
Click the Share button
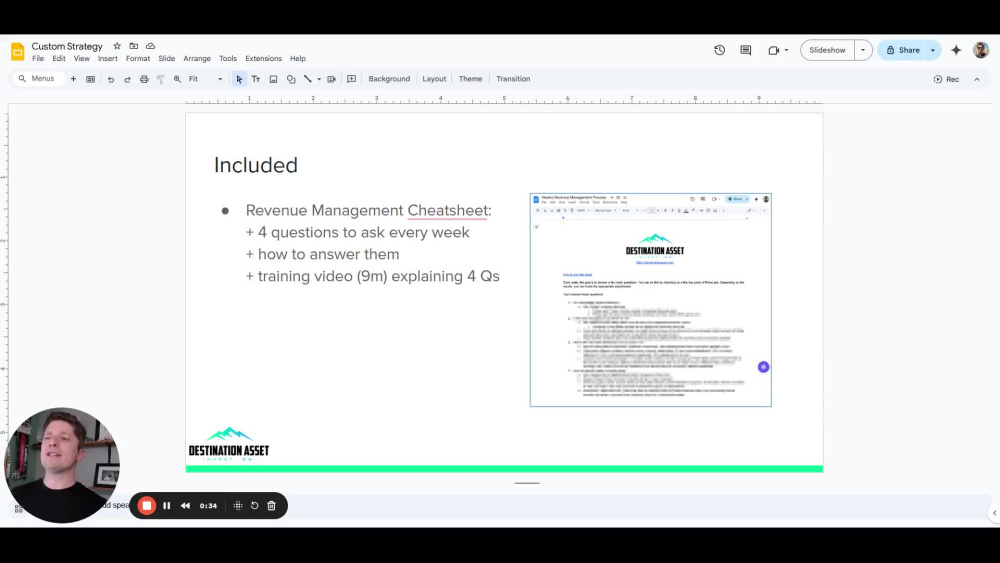point(902,50)
